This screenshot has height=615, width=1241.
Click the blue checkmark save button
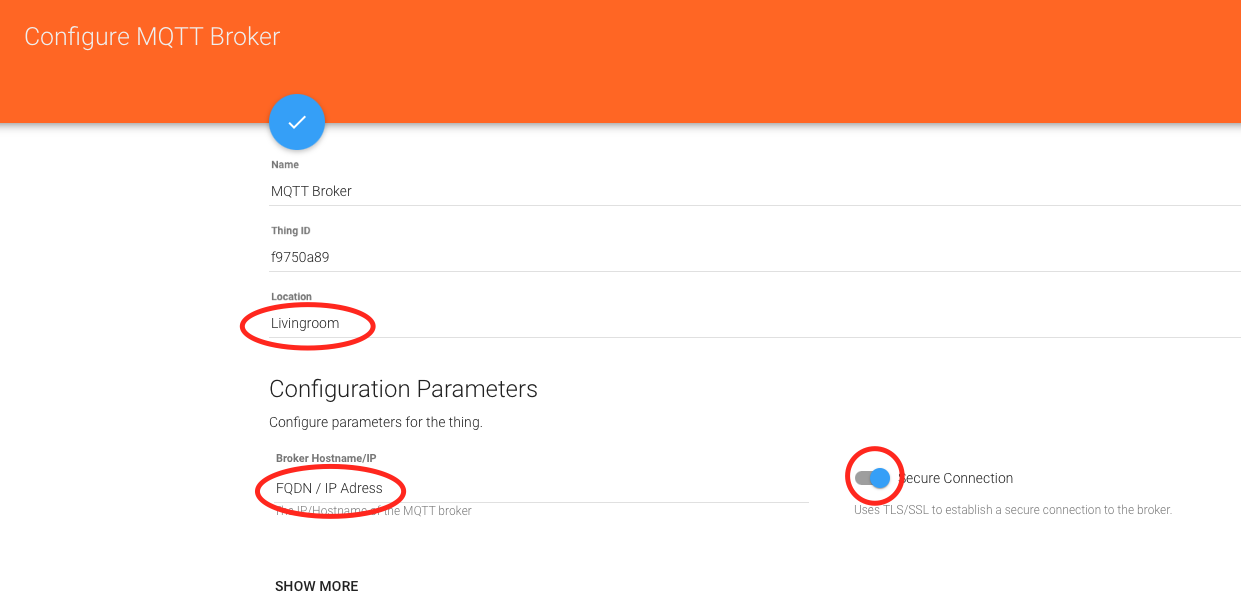(x=297, y=122)
